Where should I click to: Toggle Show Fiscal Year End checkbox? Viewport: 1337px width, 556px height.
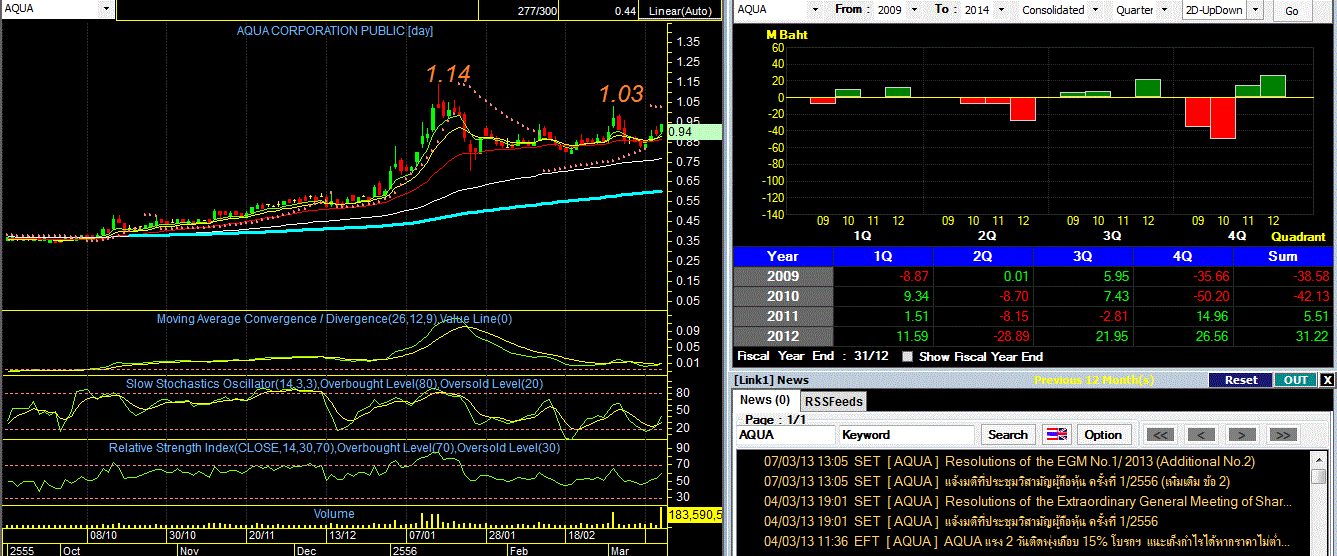(x=907, y=356)
